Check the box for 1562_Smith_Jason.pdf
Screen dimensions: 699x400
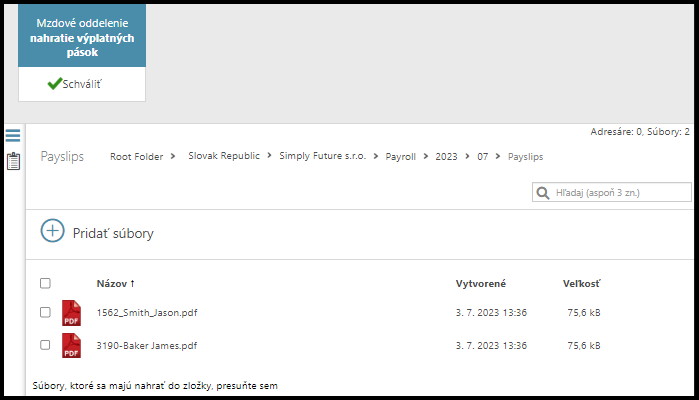pos(45,312)
